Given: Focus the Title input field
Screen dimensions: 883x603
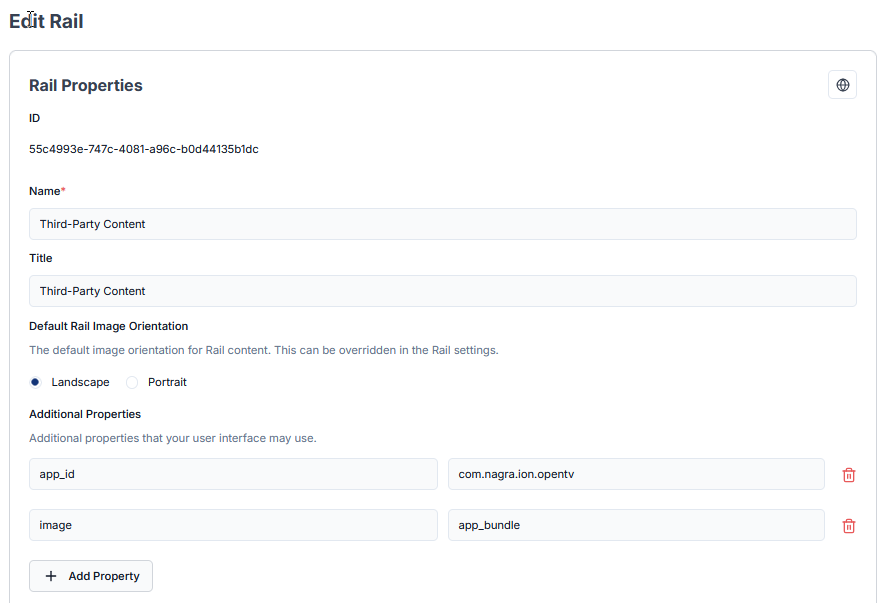Looking at the screenshot, I should (x=442, y=291).
